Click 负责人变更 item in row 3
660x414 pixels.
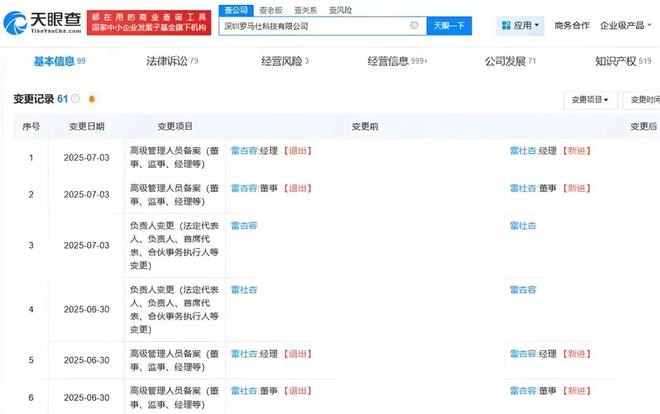pyautogui.click(x=174, y=246)
